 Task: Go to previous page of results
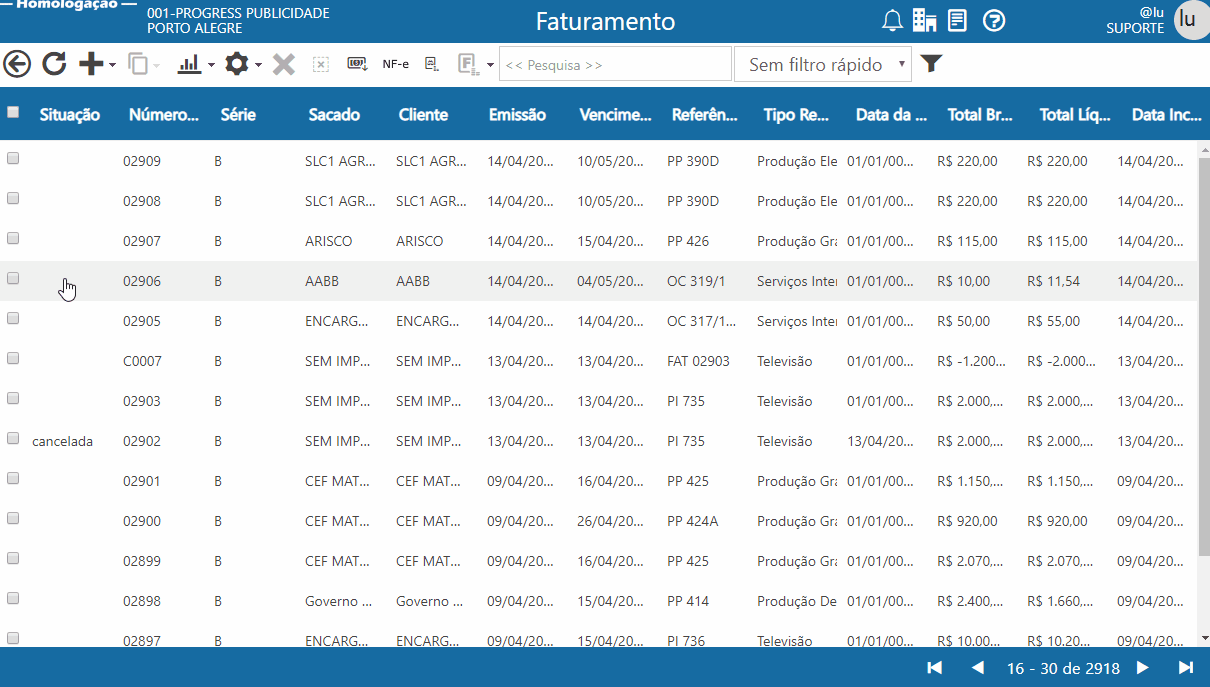978,668
